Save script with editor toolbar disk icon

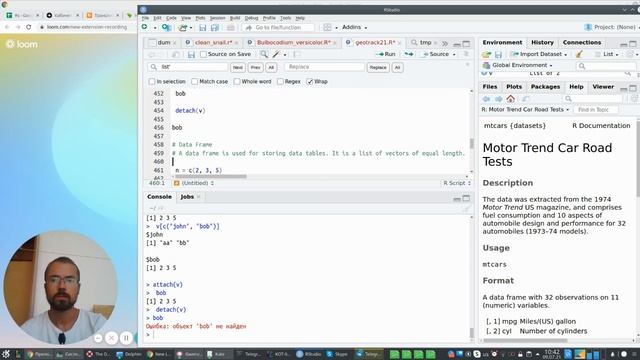191,54
